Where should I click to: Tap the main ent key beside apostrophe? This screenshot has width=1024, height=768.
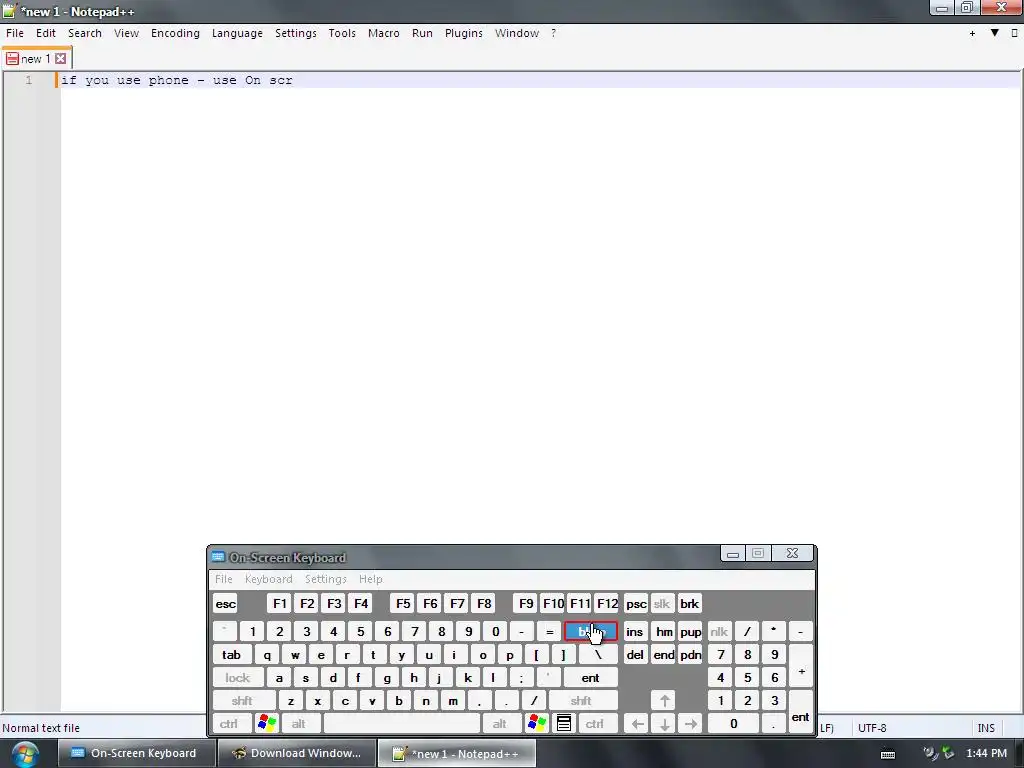coord(590,678)
